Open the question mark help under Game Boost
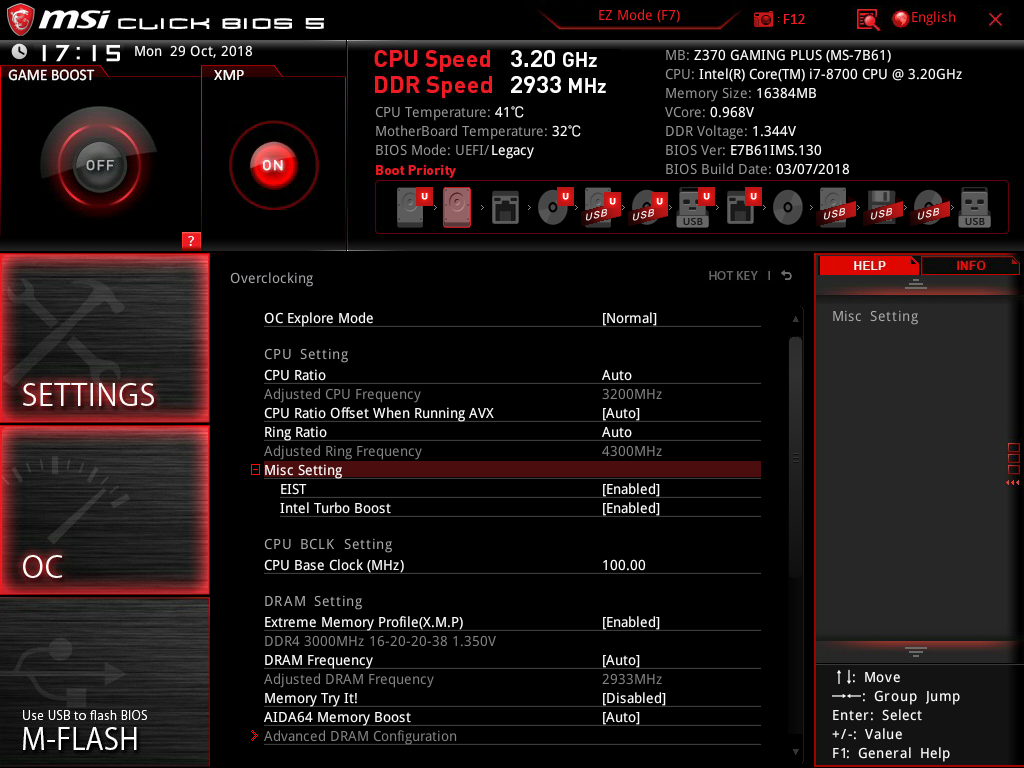This screenshot has width=1024, height=768. click(191, 240)
